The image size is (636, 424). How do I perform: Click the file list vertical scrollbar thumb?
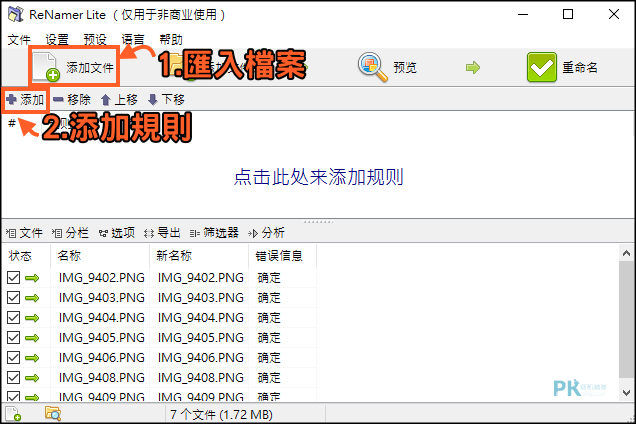tap(627, 320)
